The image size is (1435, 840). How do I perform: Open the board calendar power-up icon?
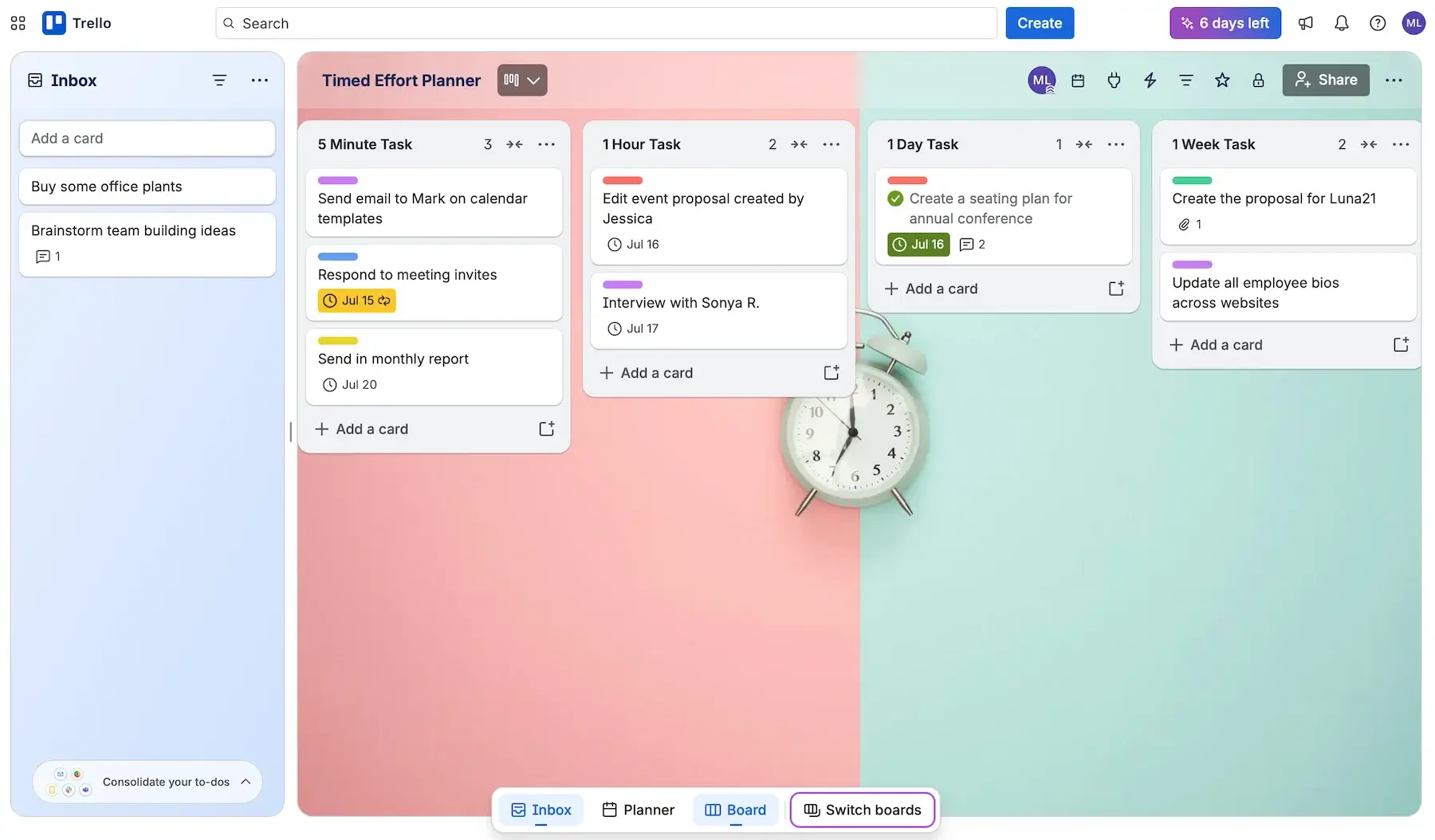[1078, 80]
